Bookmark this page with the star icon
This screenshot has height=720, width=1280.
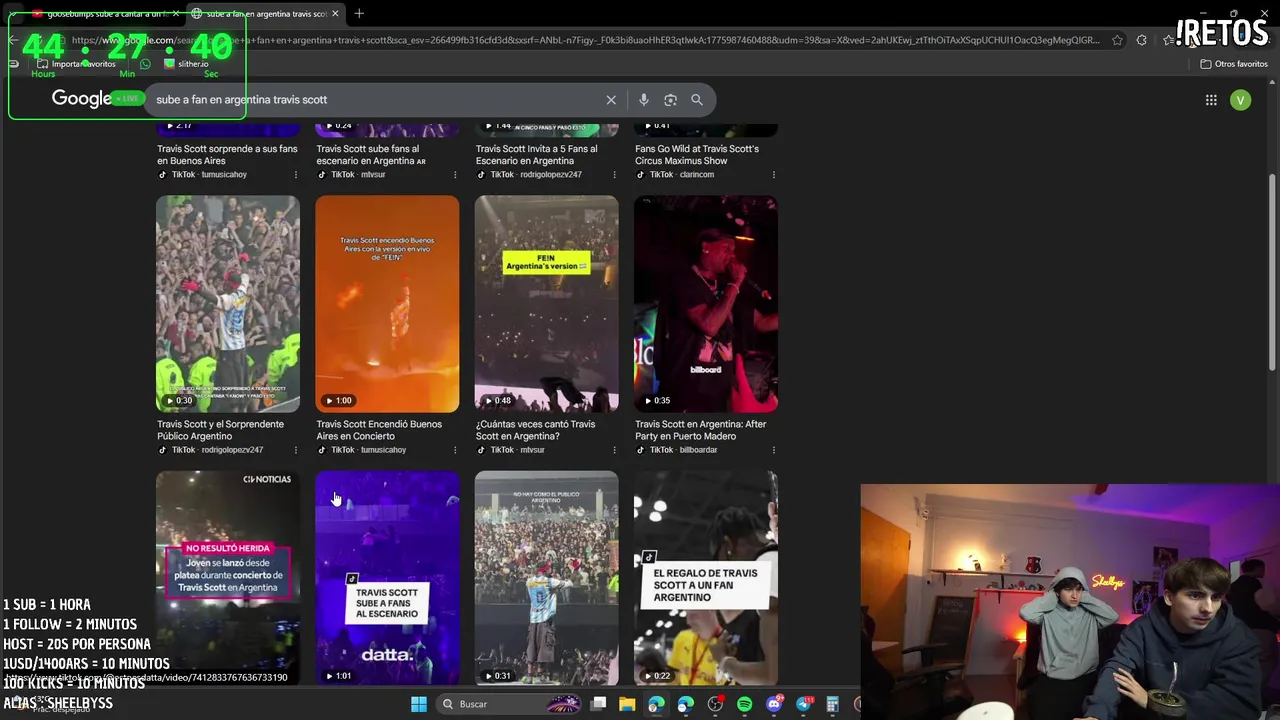(1116, 40)
